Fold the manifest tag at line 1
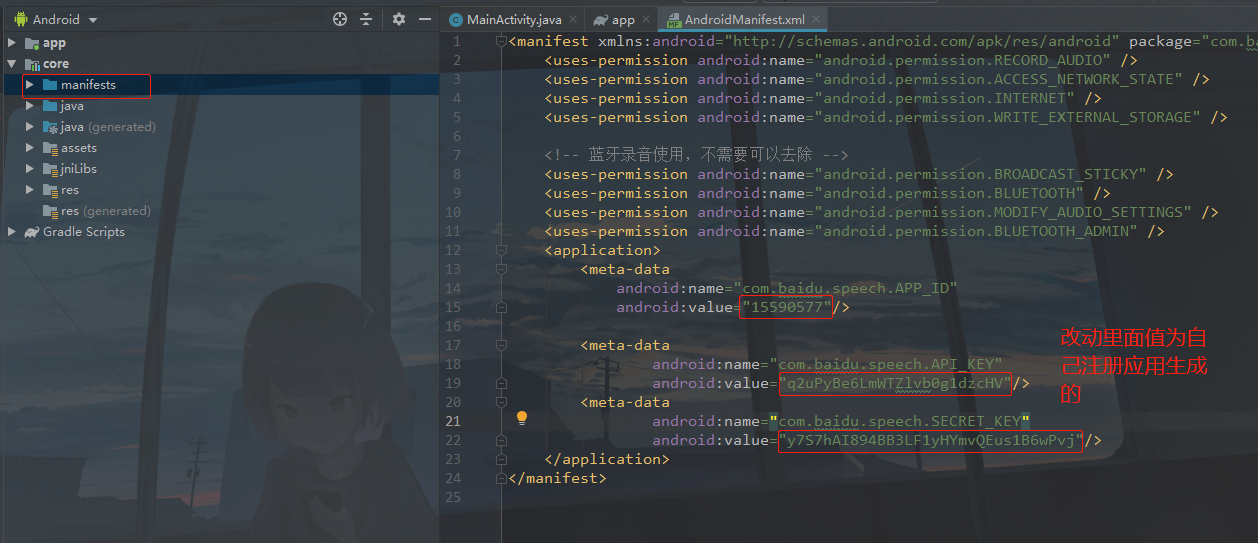 coord(500,41)
